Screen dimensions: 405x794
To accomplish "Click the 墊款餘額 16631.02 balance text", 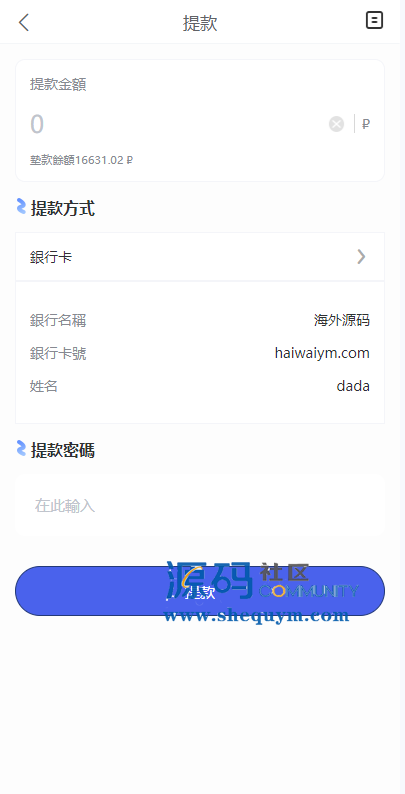I will coord(81,161).
